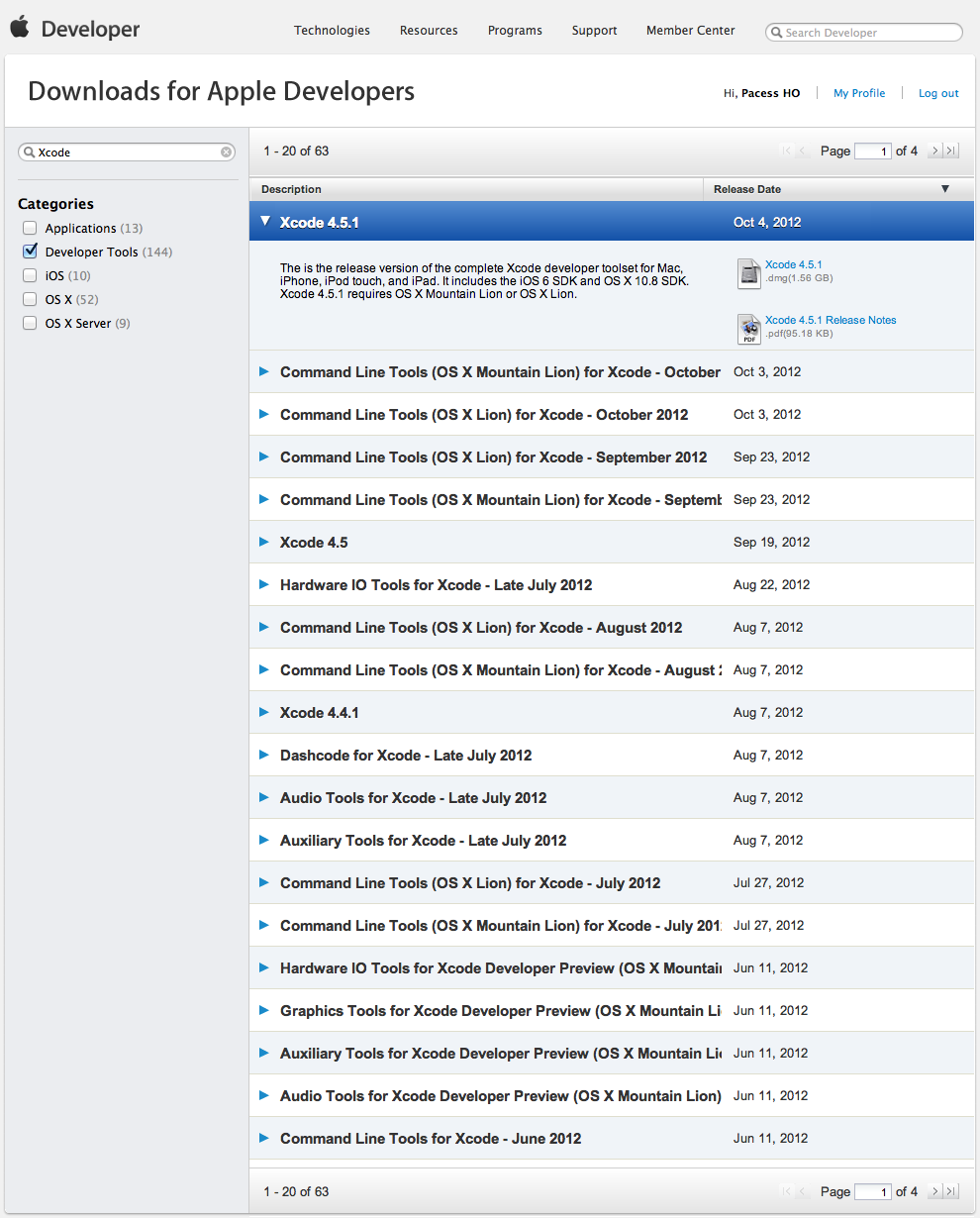980x1218 pixels.
Task: Enable the iOS category checkbox
Action: (x=30, y=275)
